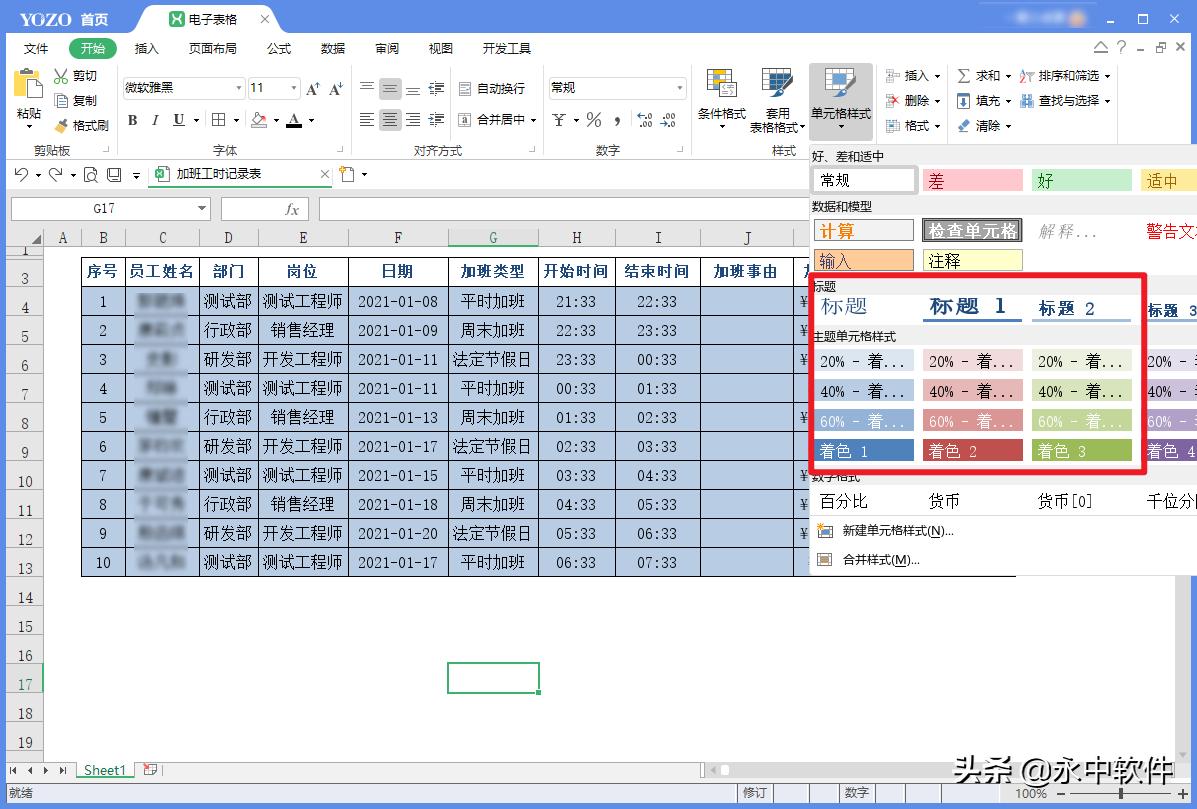
Task: Open Format as Table (套用表格格式)
Action: [777, 98]
